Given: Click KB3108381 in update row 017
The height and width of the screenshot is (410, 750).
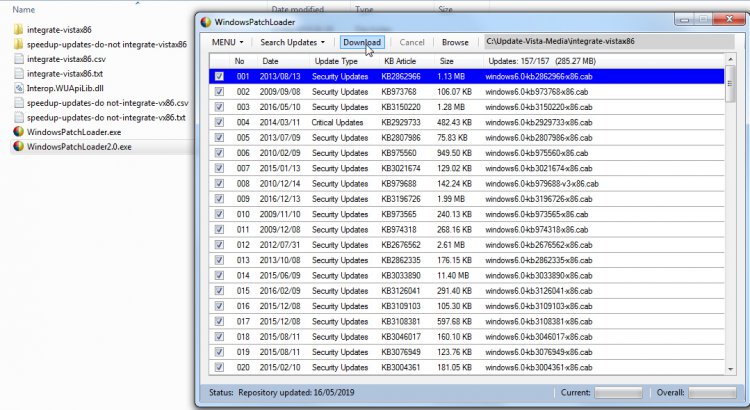Looking at the screenshot, I should click(401, 321).
